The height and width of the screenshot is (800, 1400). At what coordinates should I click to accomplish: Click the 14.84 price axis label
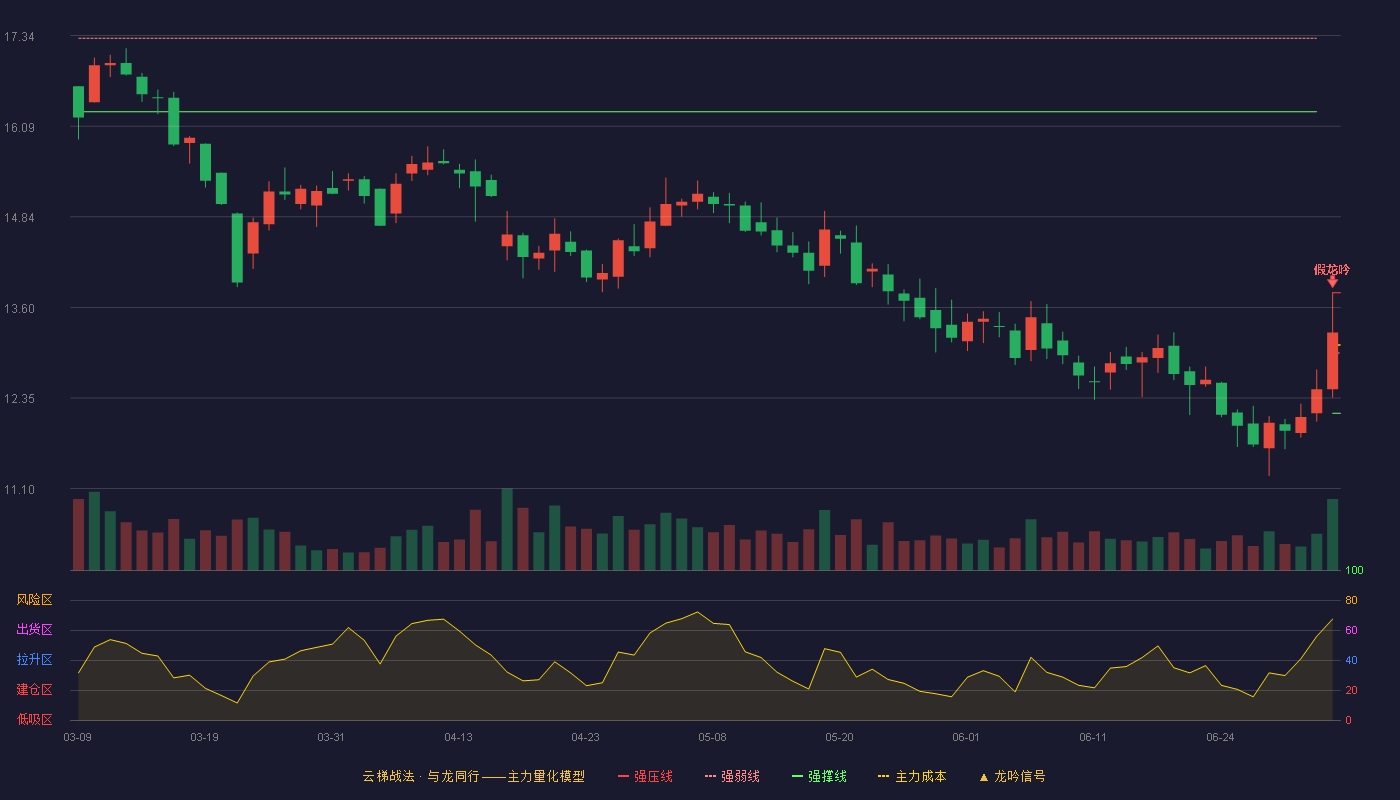click(x=19, y=217)
